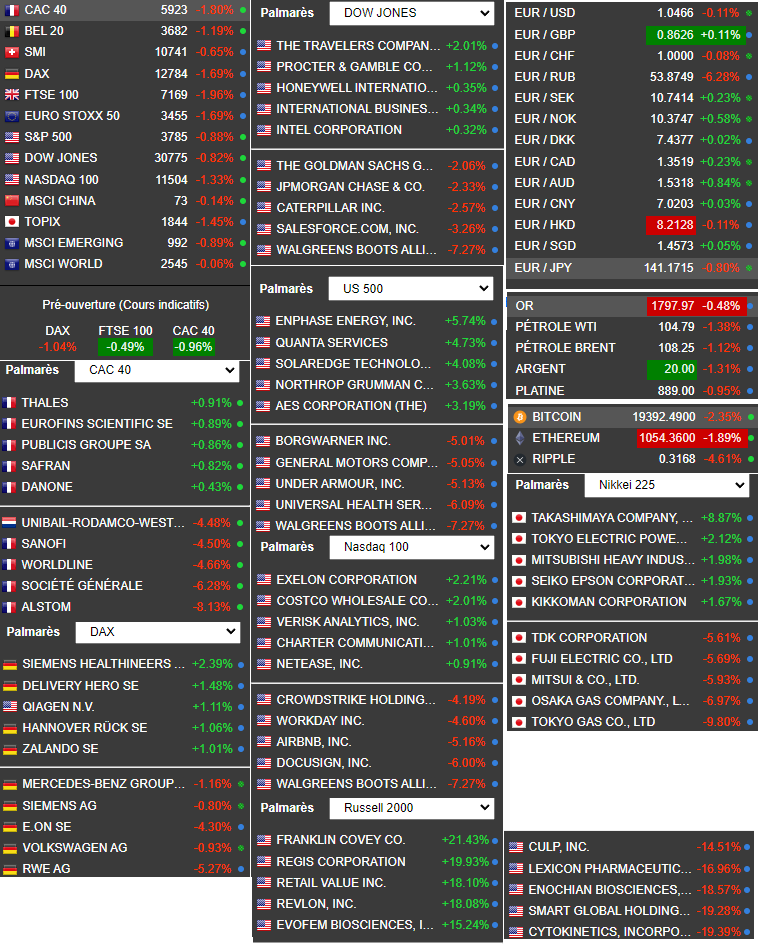
Task: Open the DOW JONES Palmarès dropdown
Action: pos(412,13)
